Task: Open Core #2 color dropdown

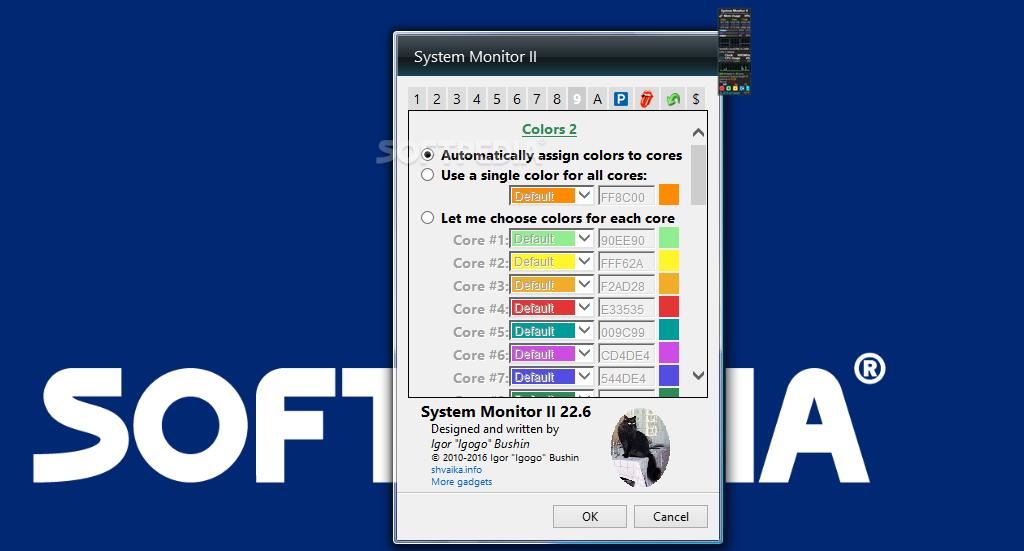Action: 552,262
